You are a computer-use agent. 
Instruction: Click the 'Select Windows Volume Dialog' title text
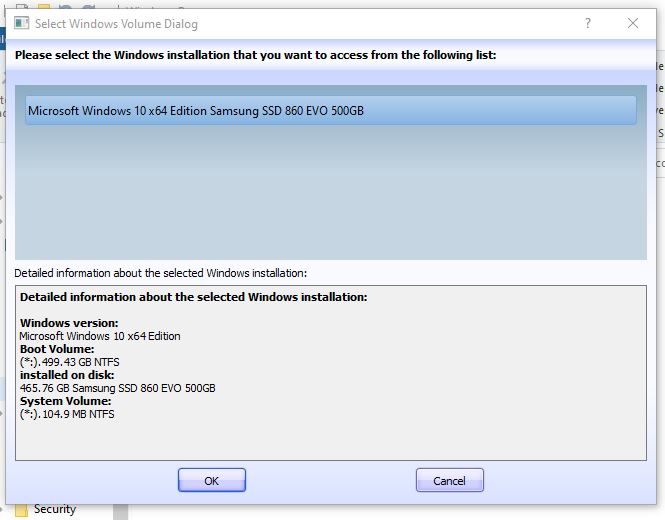click(116, 23)
